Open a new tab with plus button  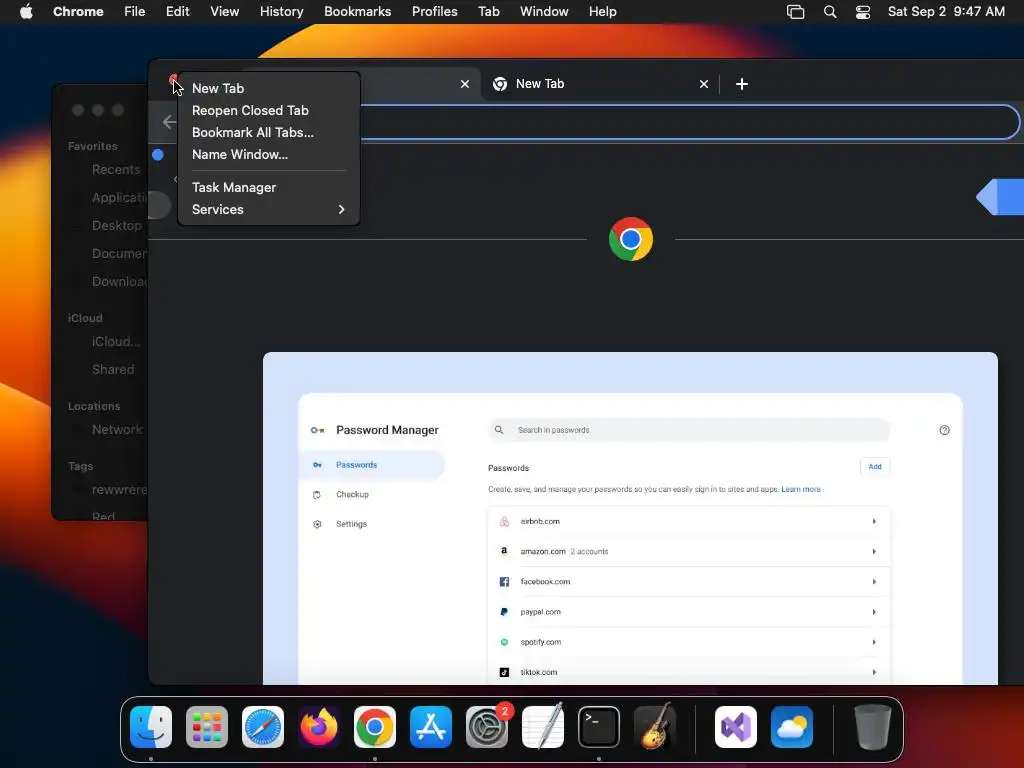(x=741, y=84)
